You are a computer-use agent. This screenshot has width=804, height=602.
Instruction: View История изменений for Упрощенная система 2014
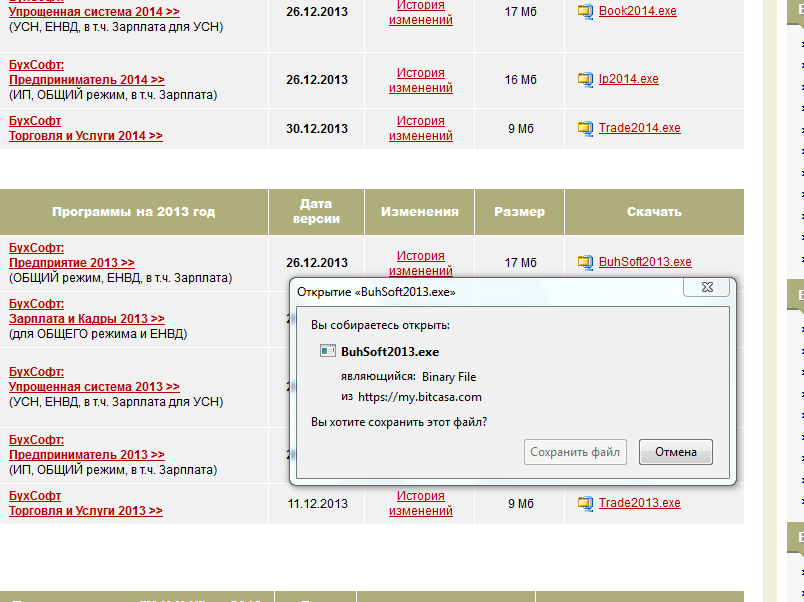tap(420, 12)
